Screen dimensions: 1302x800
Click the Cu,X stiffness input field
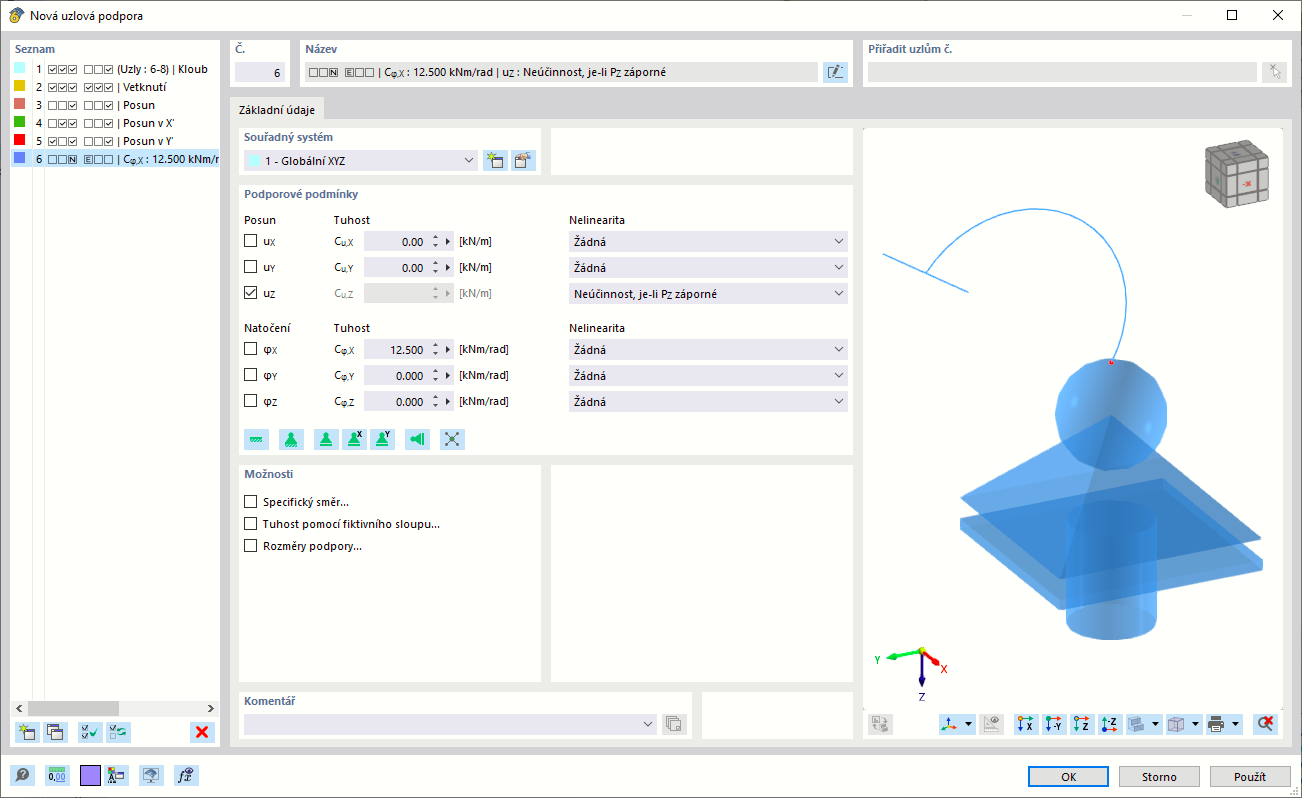click(396, 242)
